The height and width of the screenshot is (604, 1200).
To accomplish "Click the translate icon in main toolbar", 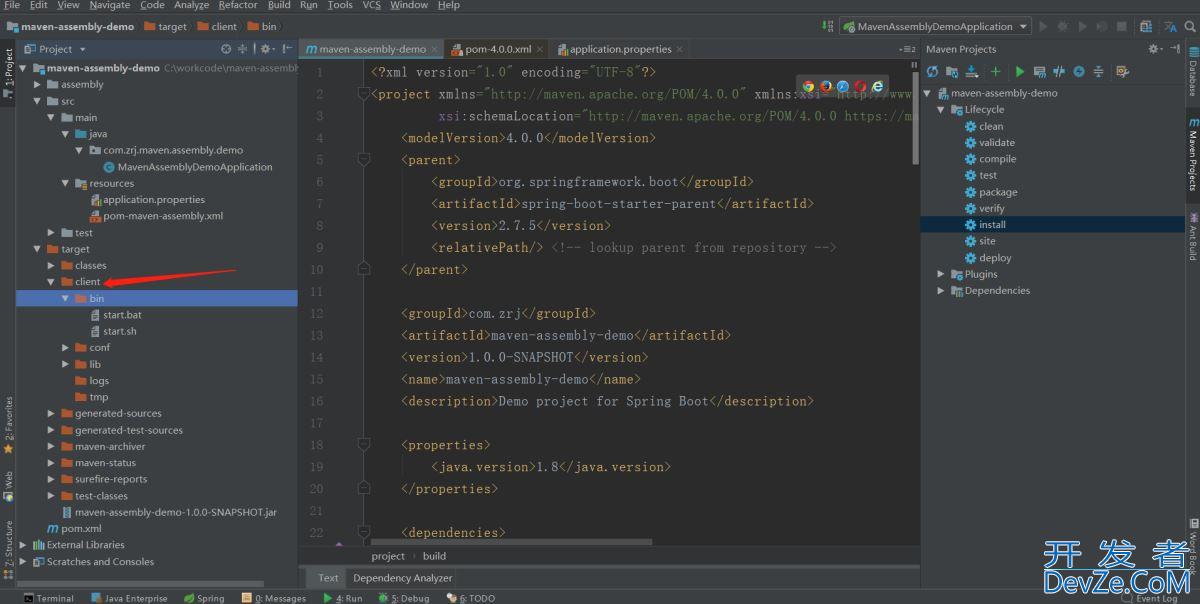I will click(1170, 26).
